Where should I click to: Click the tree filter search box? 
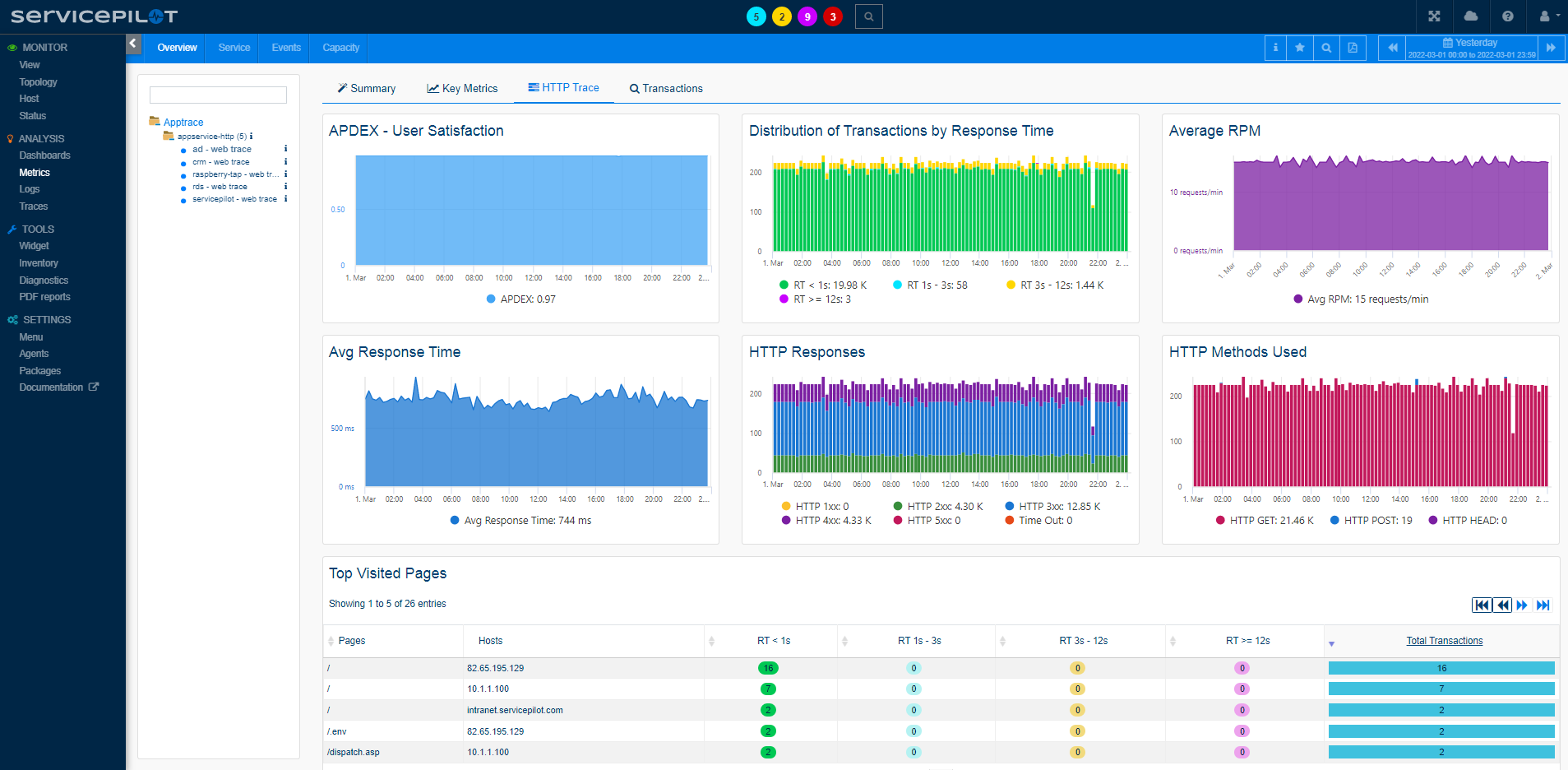(218, 95)
